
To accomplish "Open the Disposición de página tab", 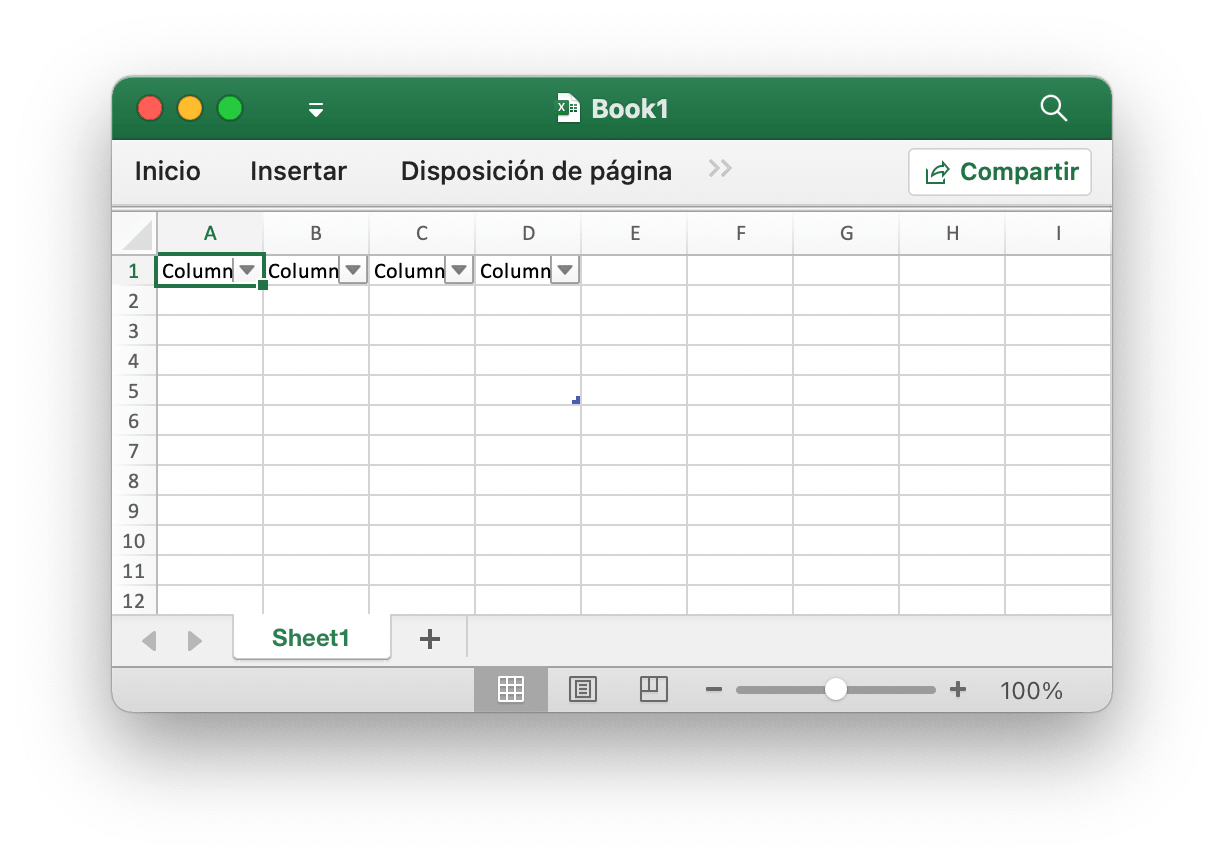I will pos(536,171).
